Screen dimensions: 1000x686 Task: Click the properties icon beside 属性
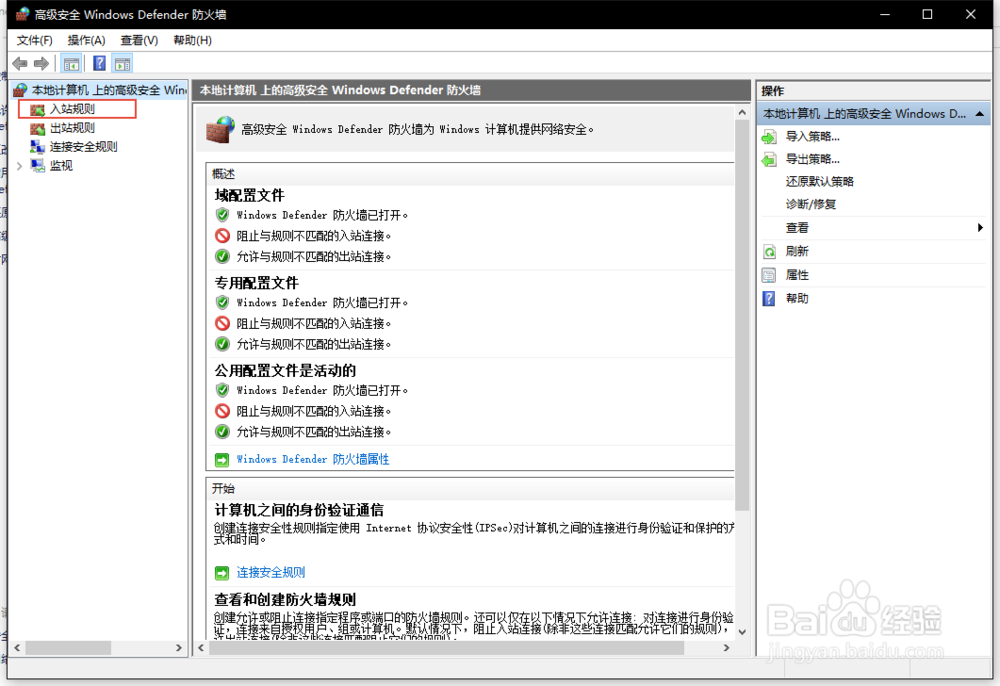(769, 275)
